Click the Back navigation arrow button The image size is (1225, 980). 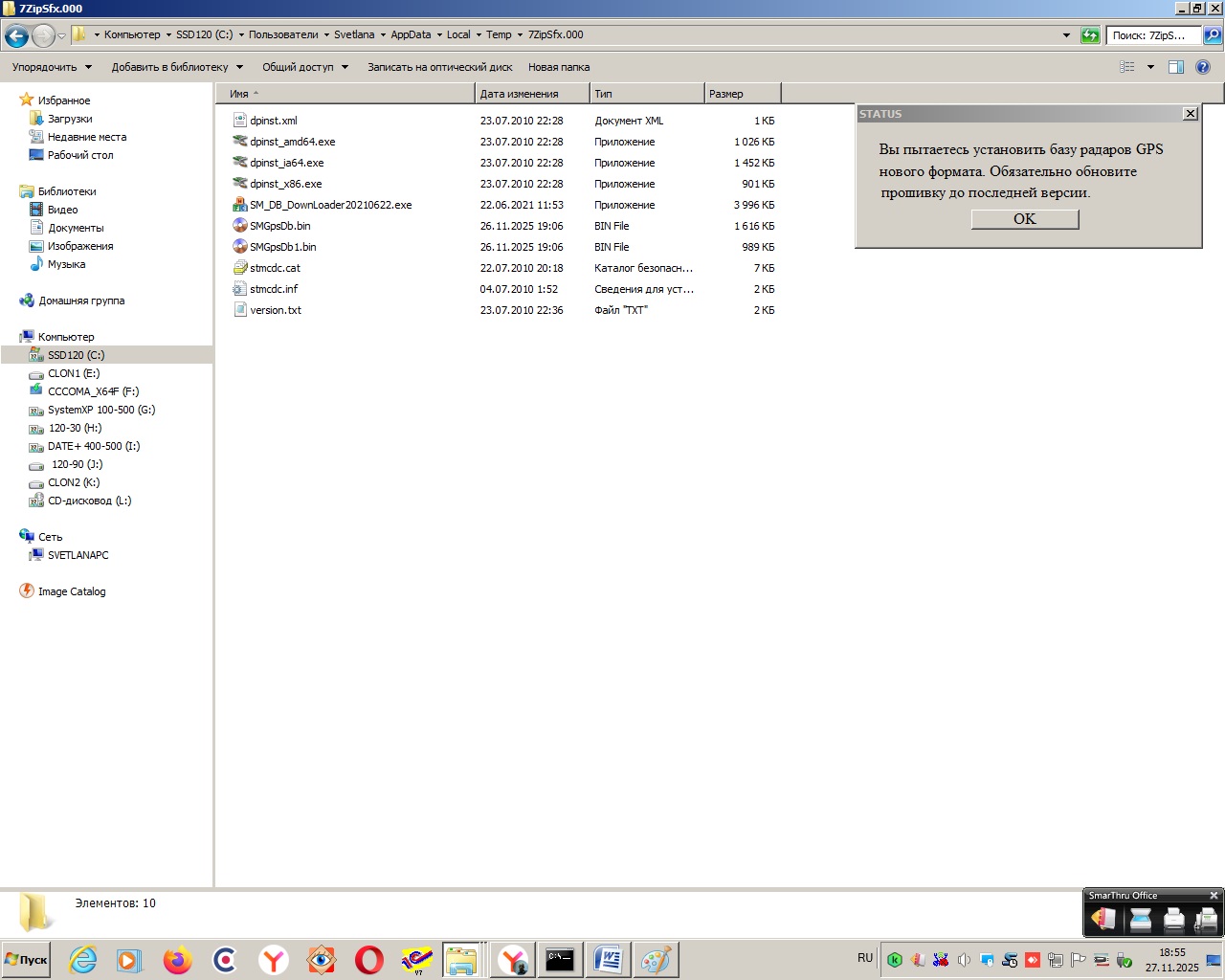(x=16, y=36)
